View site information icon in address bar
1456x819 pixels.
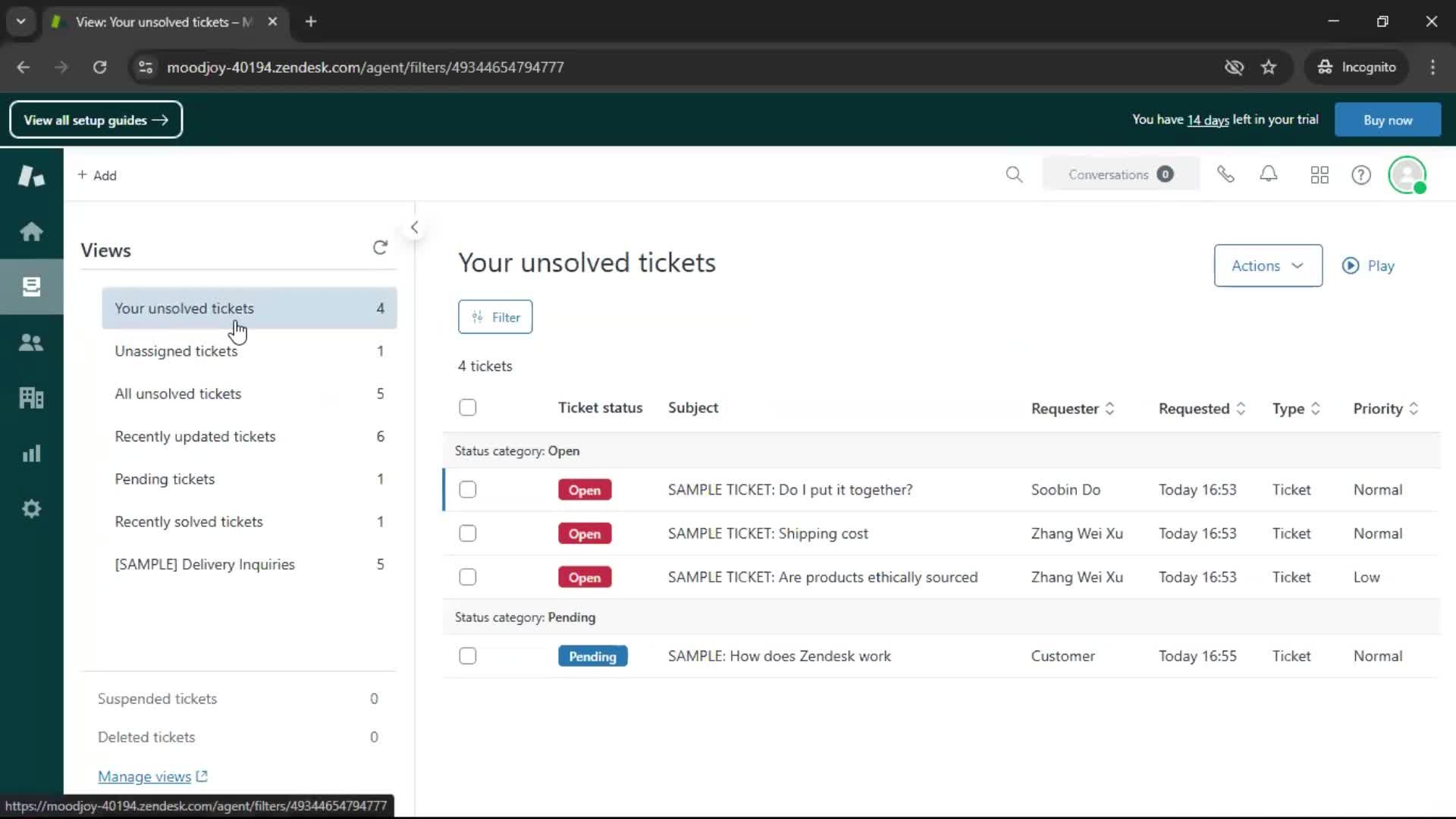point(146,67)
